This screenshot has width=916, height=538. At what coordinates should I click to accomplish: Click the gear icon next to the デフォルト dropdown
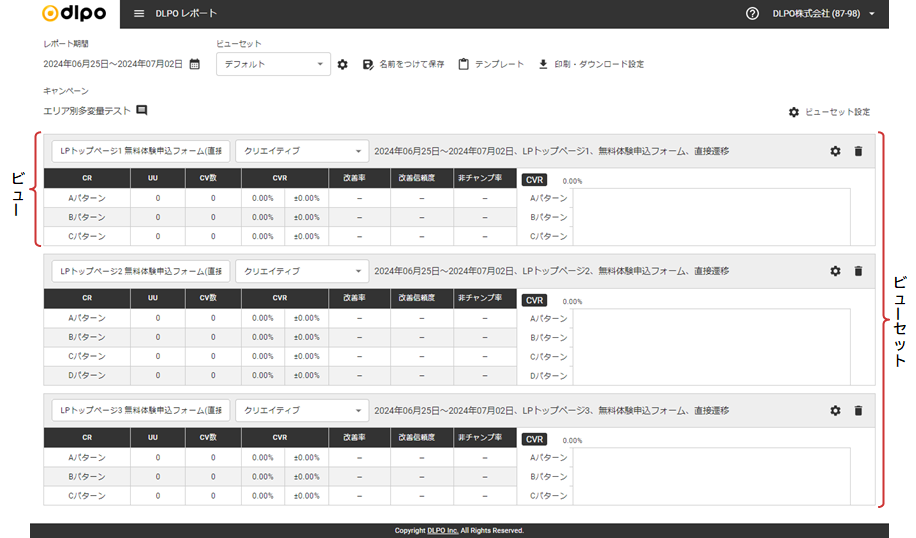pos(343,64)
